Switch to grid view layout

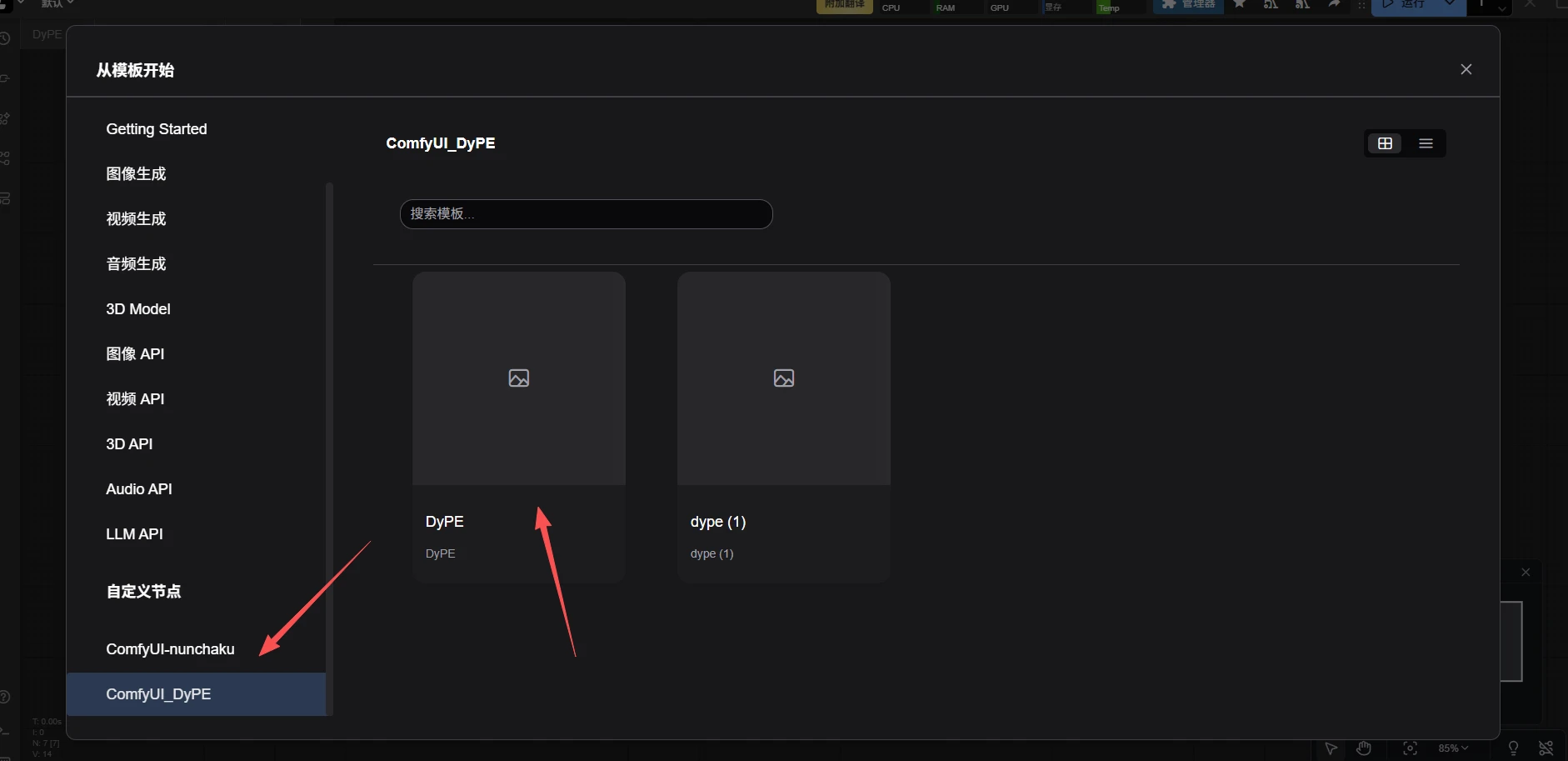tap(1385, 143)
